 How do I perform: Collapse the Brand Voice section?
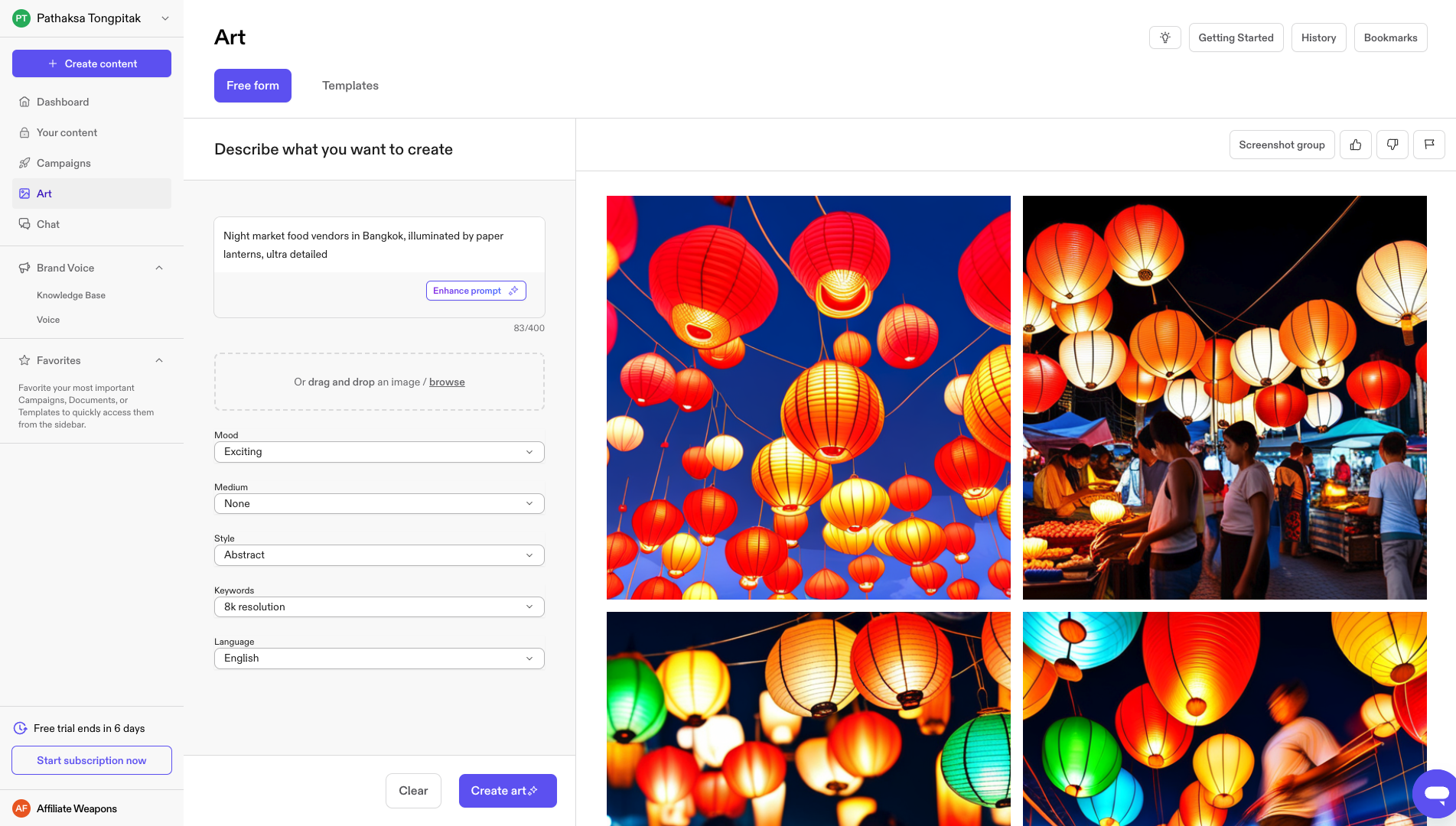tap(159, 268)
